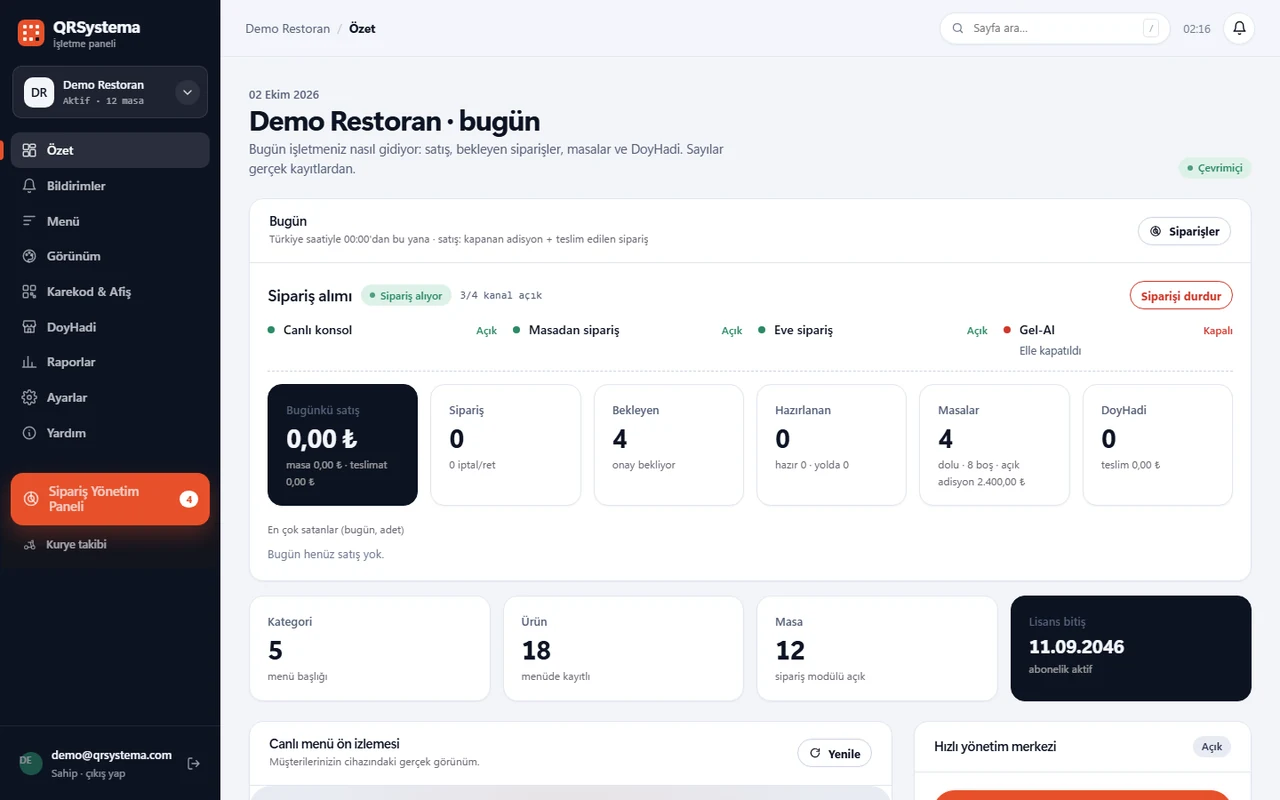
Task: Click the Siparişi durdur button
Action: (1181, 296)
